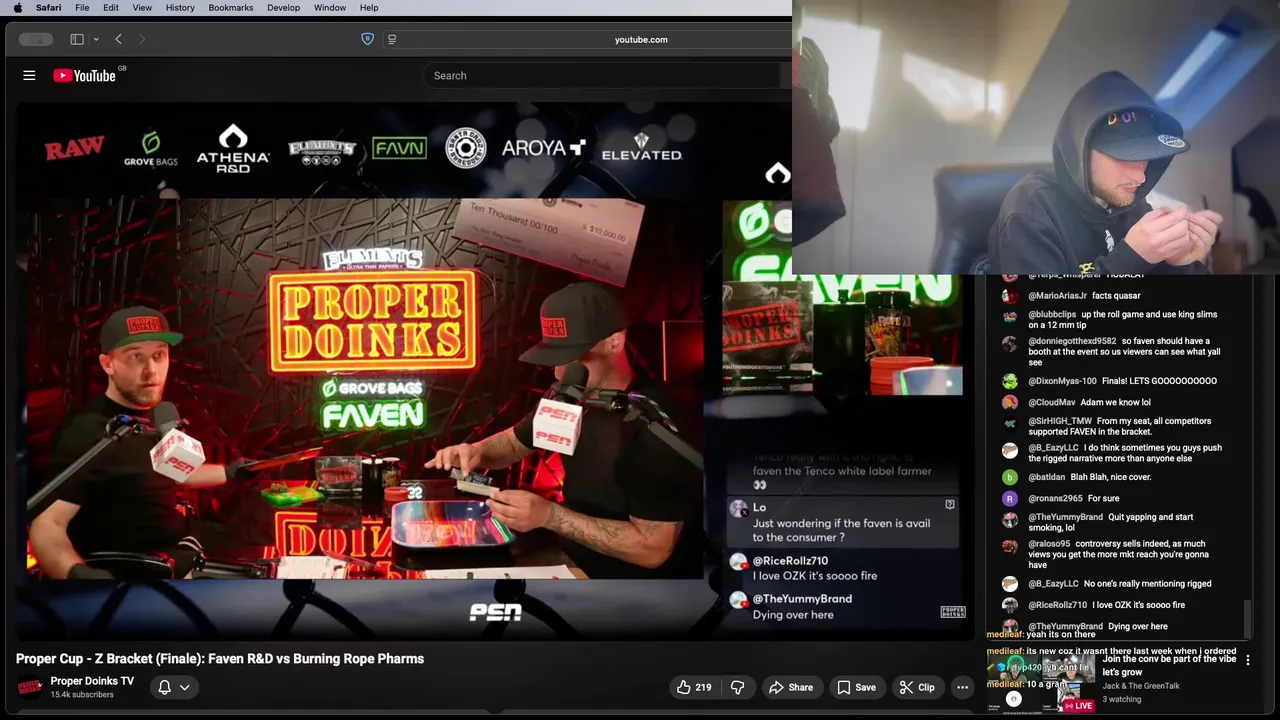Click @raloso95 avatar in chat
1280x720 pixels.
(x=1010, y=547)
